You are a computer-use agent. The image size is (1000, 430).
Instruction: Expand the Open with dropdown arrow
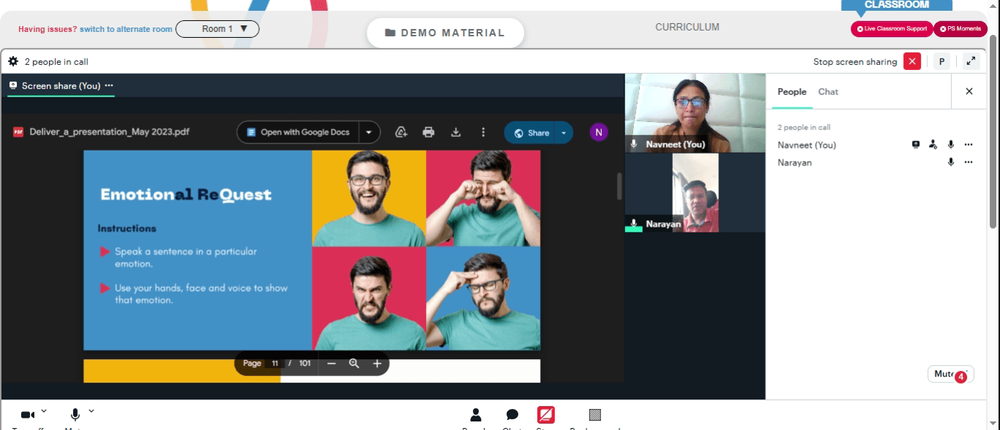click(x=369, y=132)
